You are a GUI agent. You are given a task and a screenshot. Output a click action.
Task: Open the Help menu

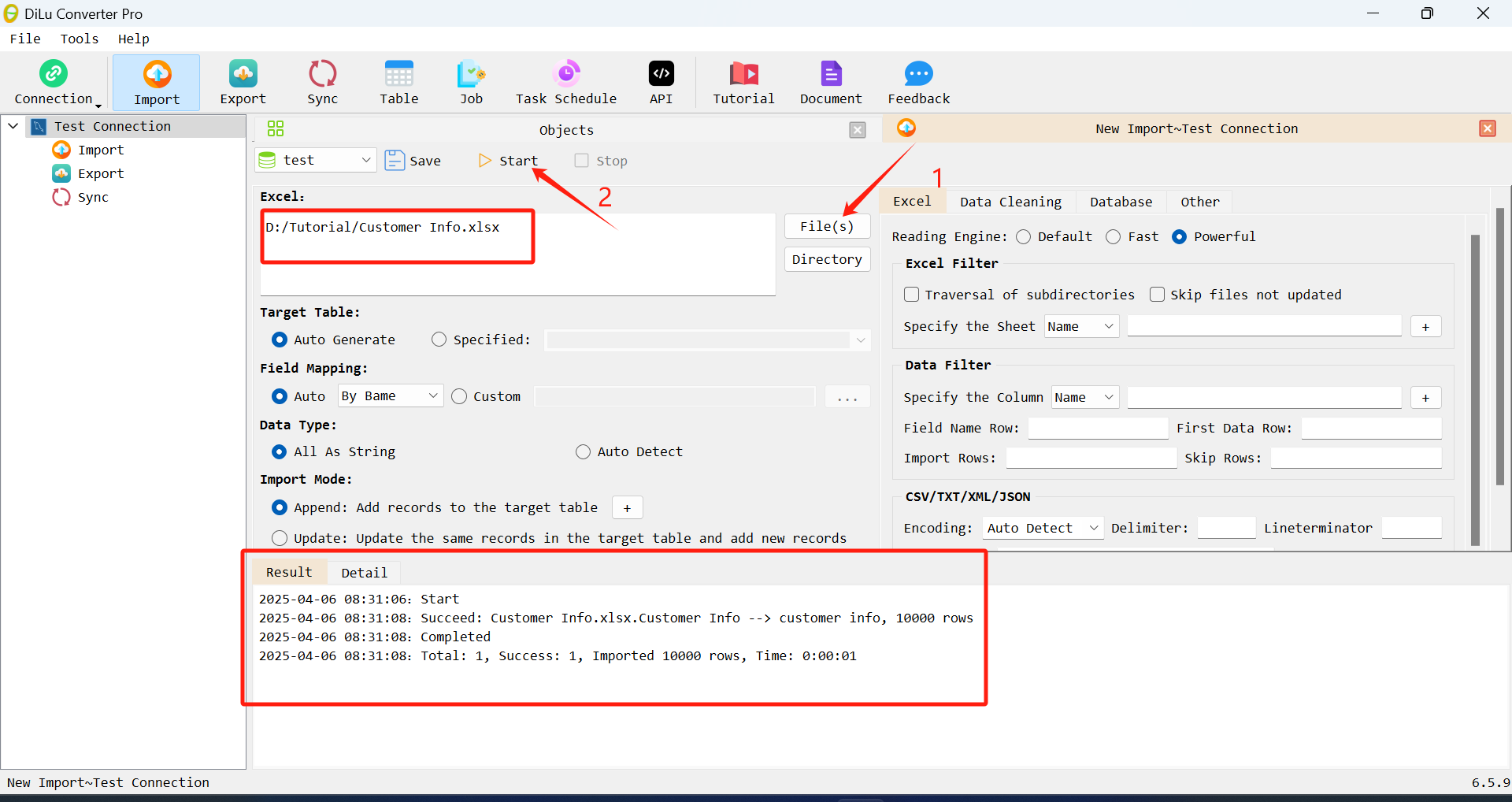[134, 39]
